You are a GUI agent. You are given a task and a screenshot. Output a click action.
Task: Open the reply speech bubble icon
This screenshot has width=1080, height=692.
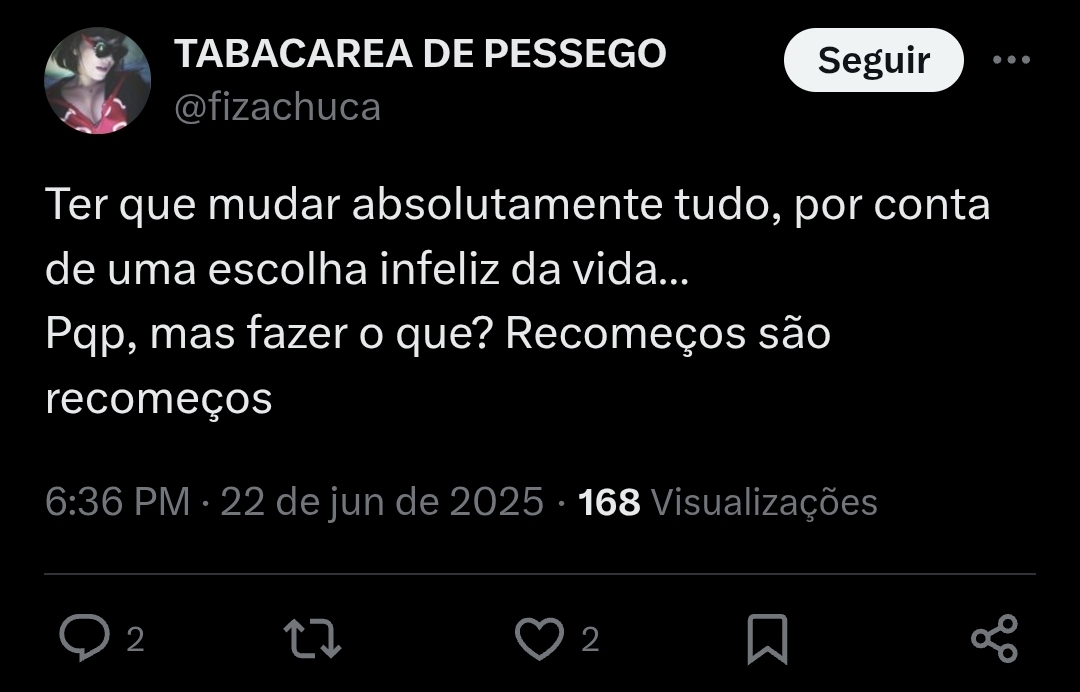pyautogui.click(x=85, y=638)
